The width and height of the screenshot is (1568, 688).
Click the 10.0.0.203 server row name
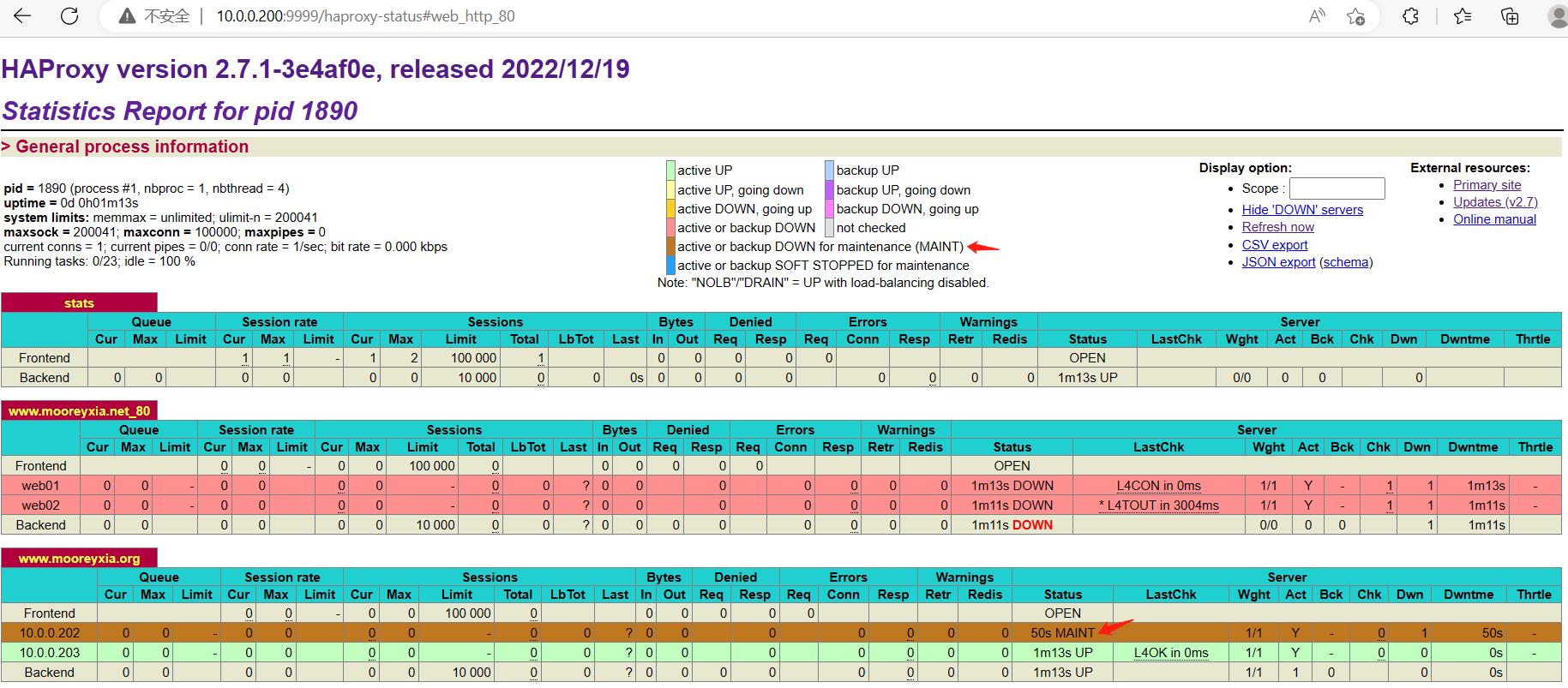(x=50, y=652)
